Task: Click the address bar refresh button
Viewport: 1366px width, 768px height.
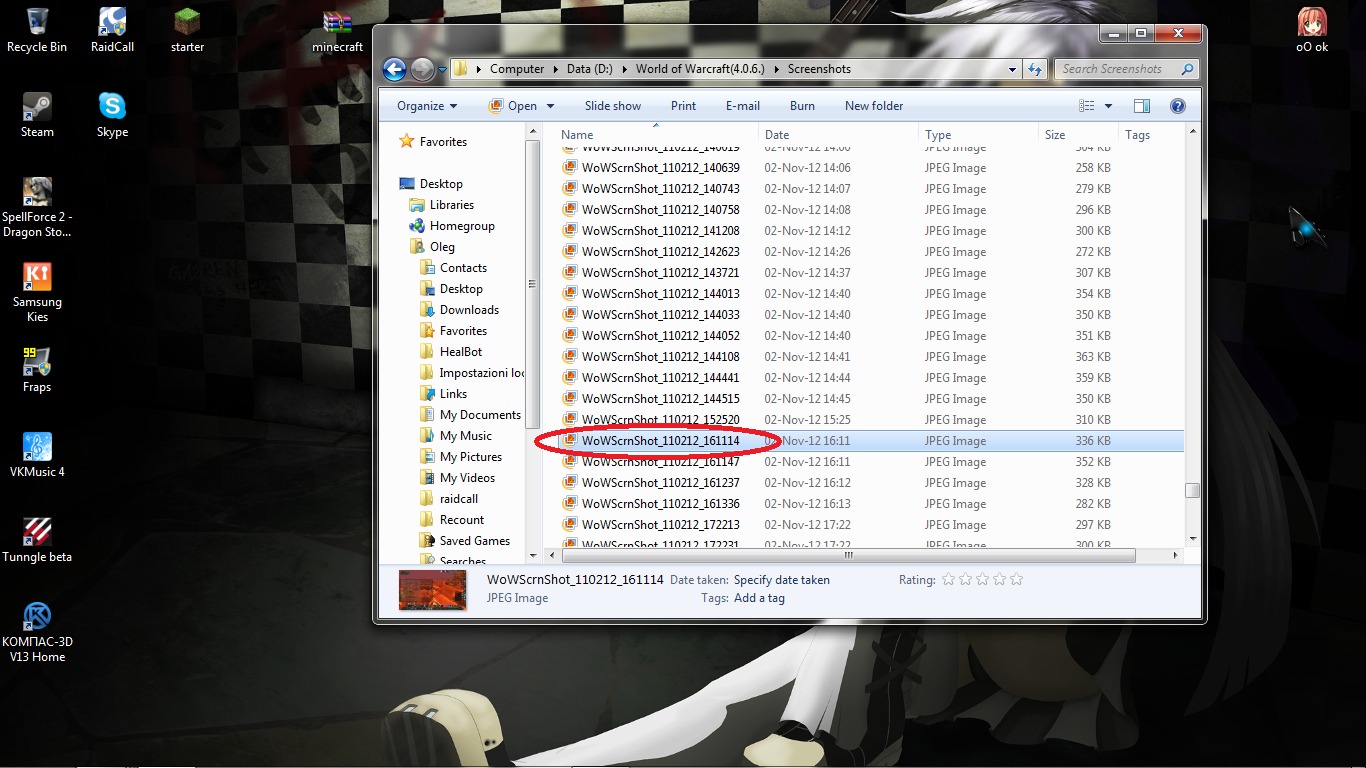Action: pos(1036,69)
